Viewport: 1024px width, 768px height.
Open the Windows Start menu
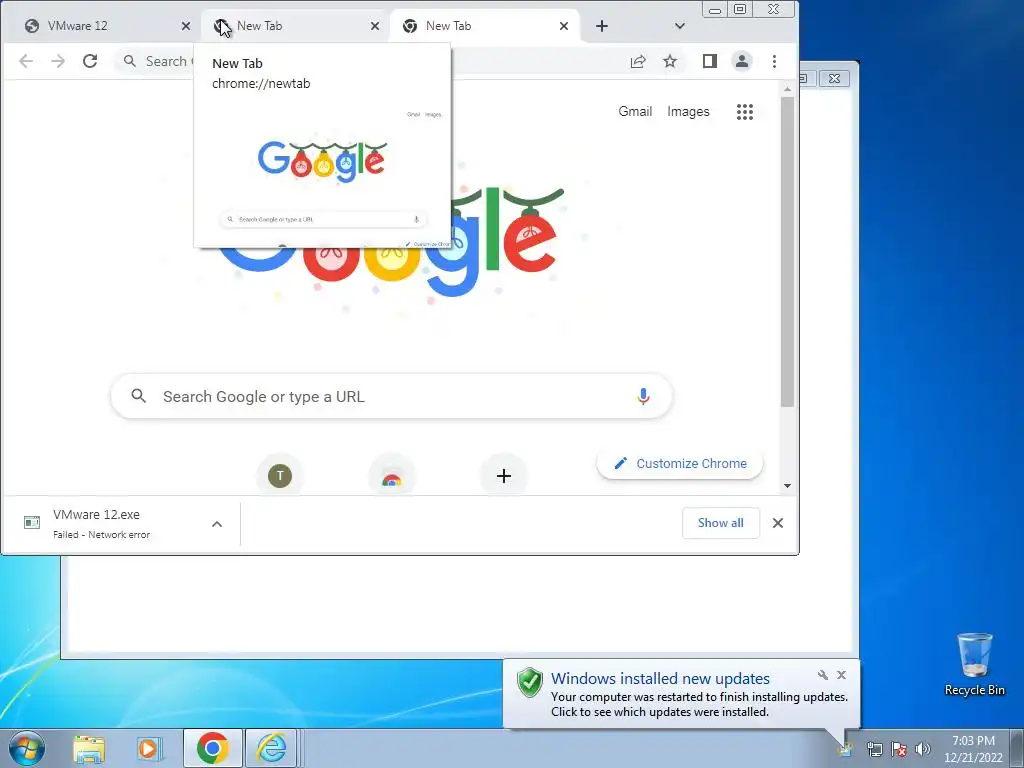[x=27, y=748]
